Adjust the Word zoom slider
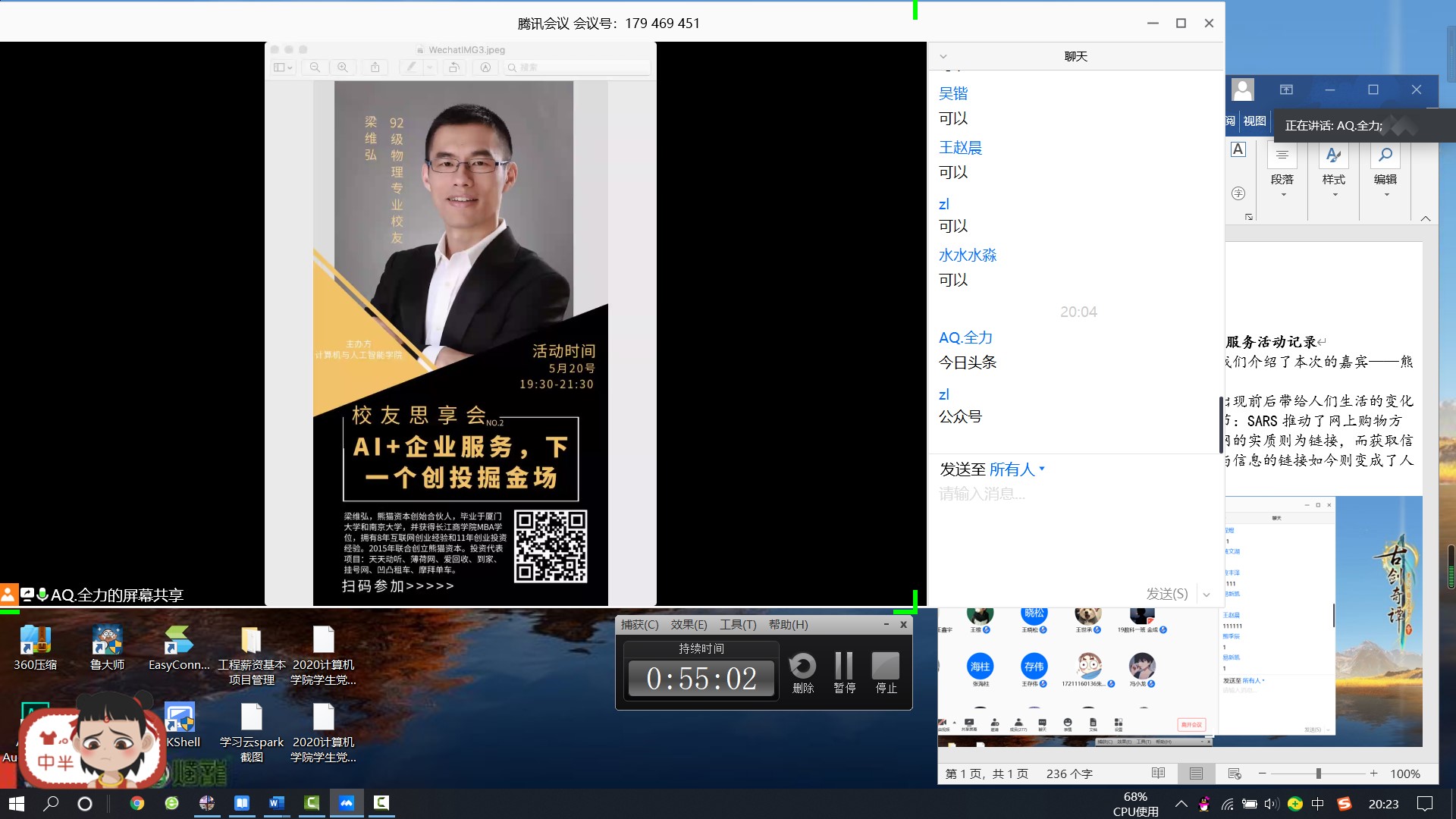Screen dimensions: 1456x819 pos(1318,773)
